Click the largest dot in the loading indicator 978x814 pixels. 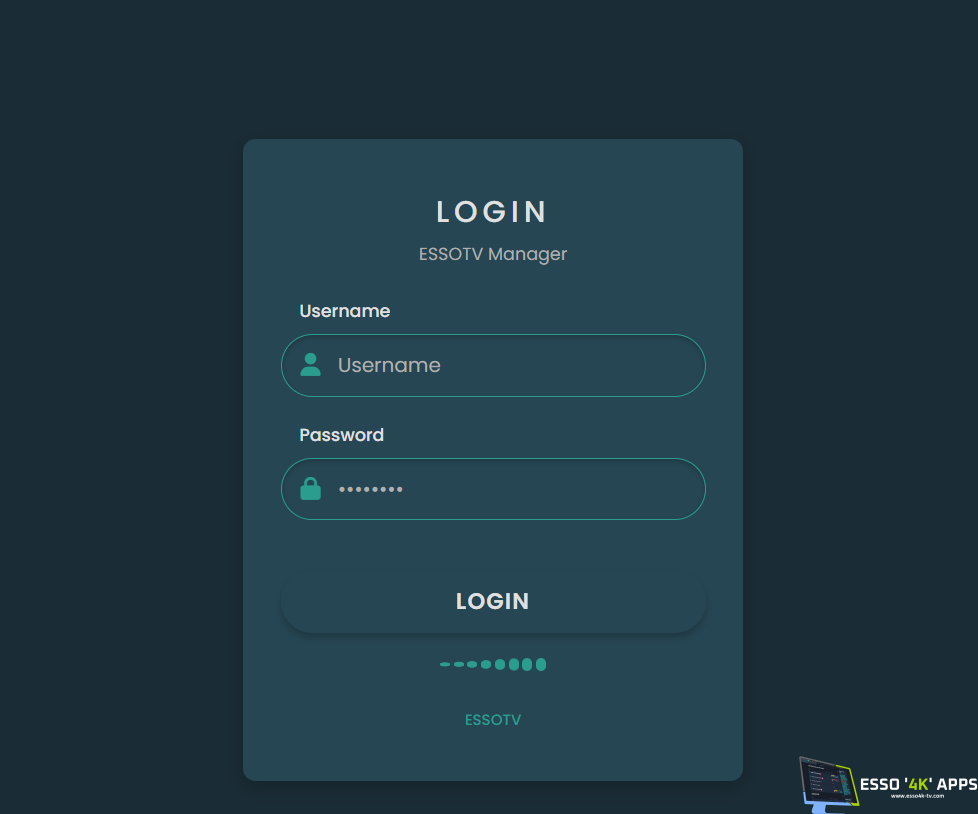click(541, 664)
